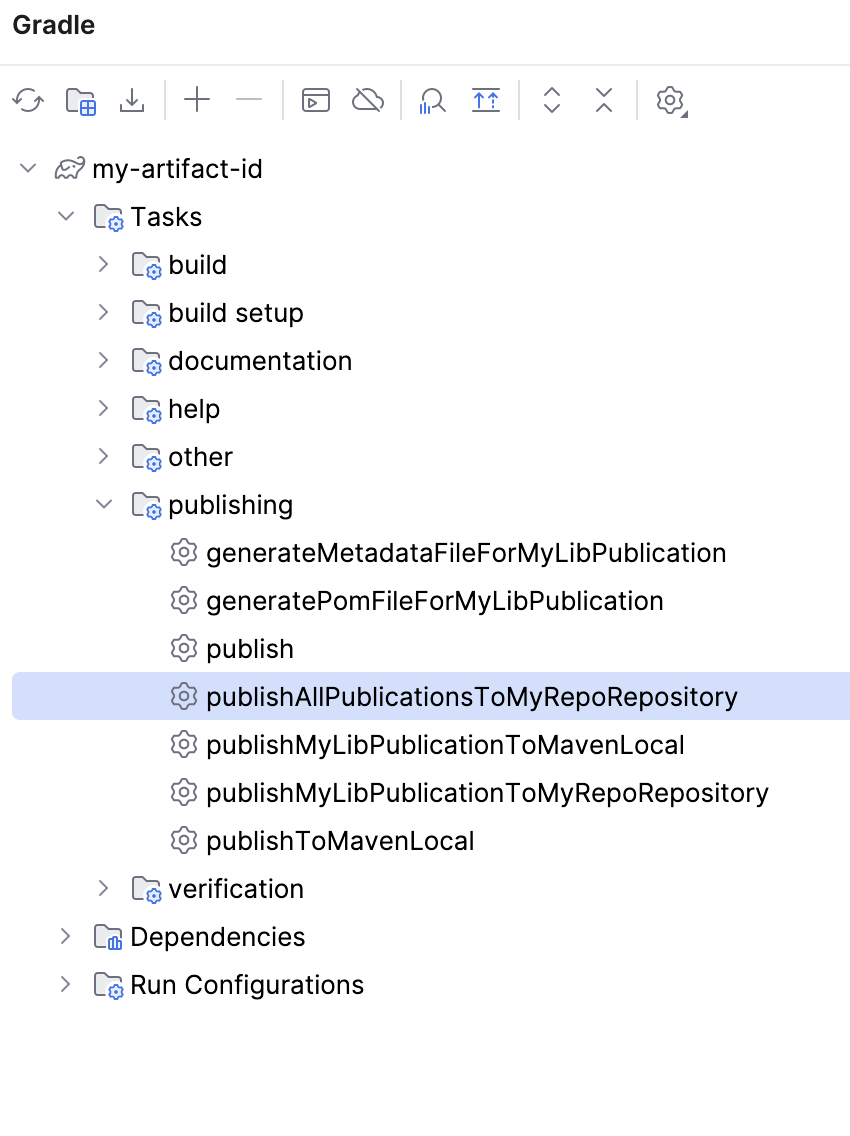Click the verification label

point(236,888)
